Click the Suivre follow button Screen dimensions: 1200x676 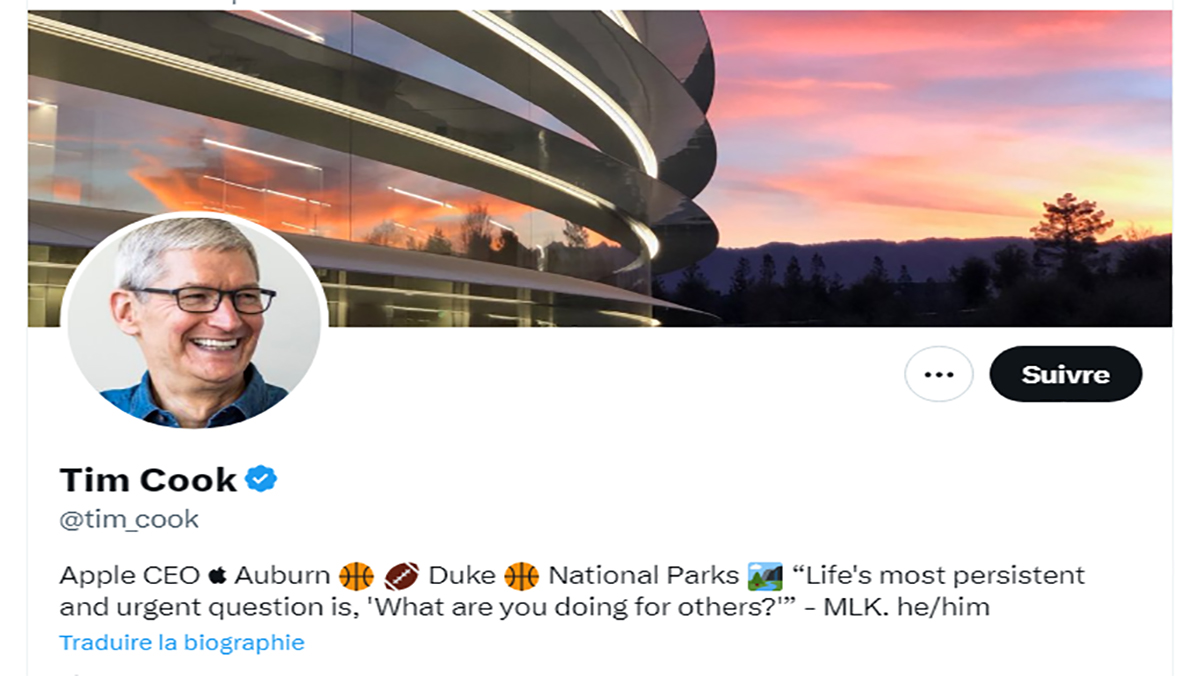(x=1065, y=374)
